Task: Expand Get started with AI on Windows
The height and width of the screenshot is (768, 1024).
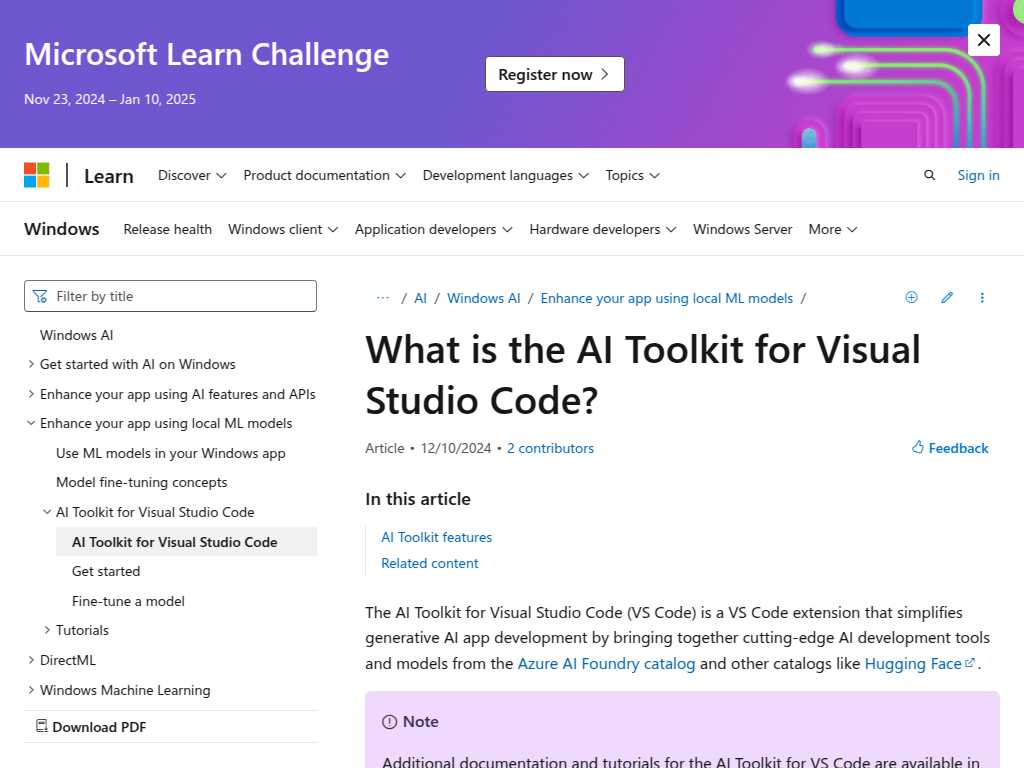Action: 137,364
